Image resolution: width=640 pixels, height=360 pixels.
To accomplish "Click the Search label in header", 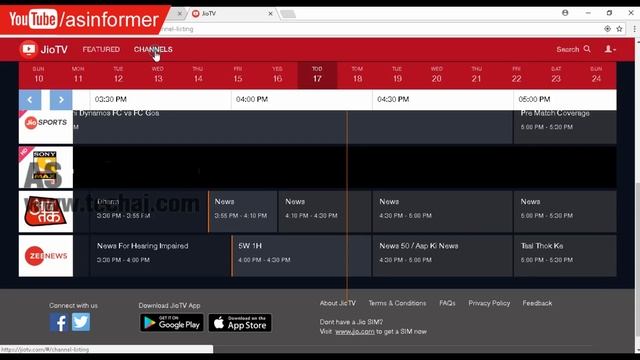I will tap(568, 49).
